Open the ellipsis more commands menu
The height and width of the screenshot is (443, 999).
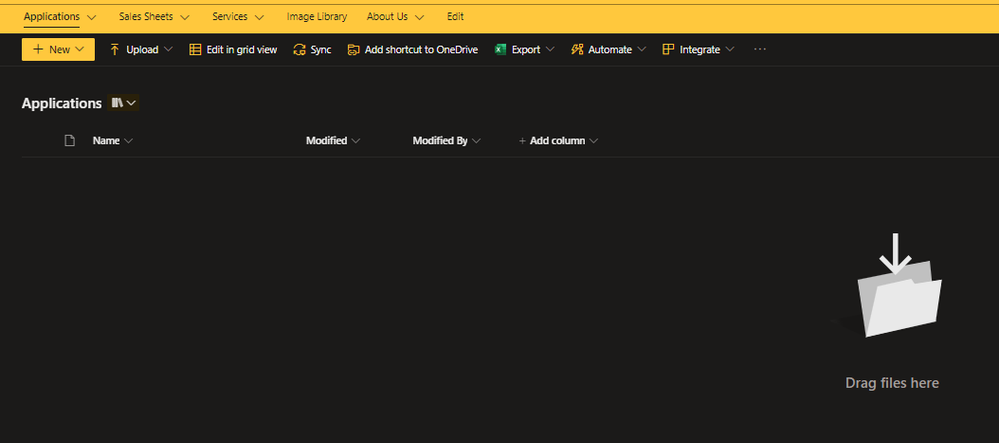tap(759, 49)
